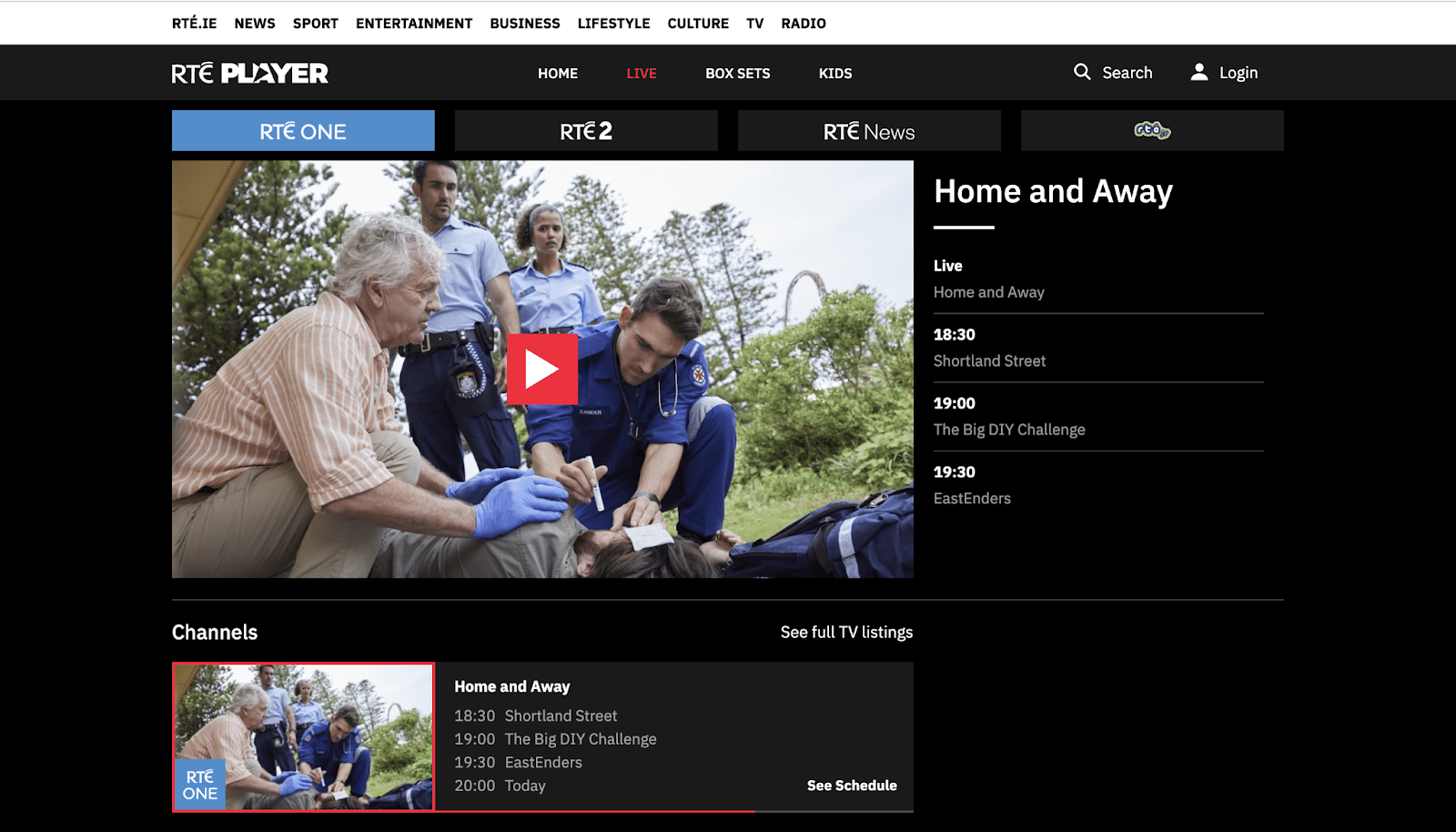This screenshot has height=832, width=1456.
Task: Open the BUSINESS link in top bar
Action: coord(525,24)
